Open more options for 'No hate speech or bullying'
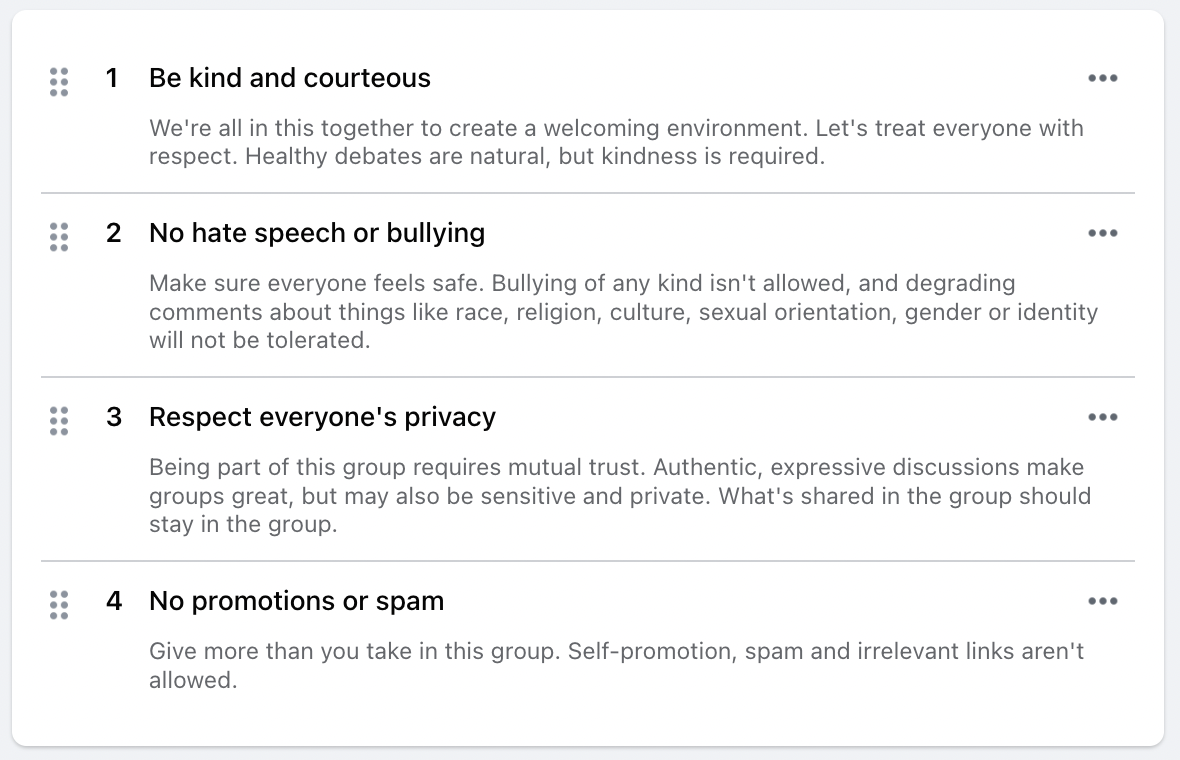Image resolution: width=1180 pixels, height=760 pixels. (x=1102, y=233)
